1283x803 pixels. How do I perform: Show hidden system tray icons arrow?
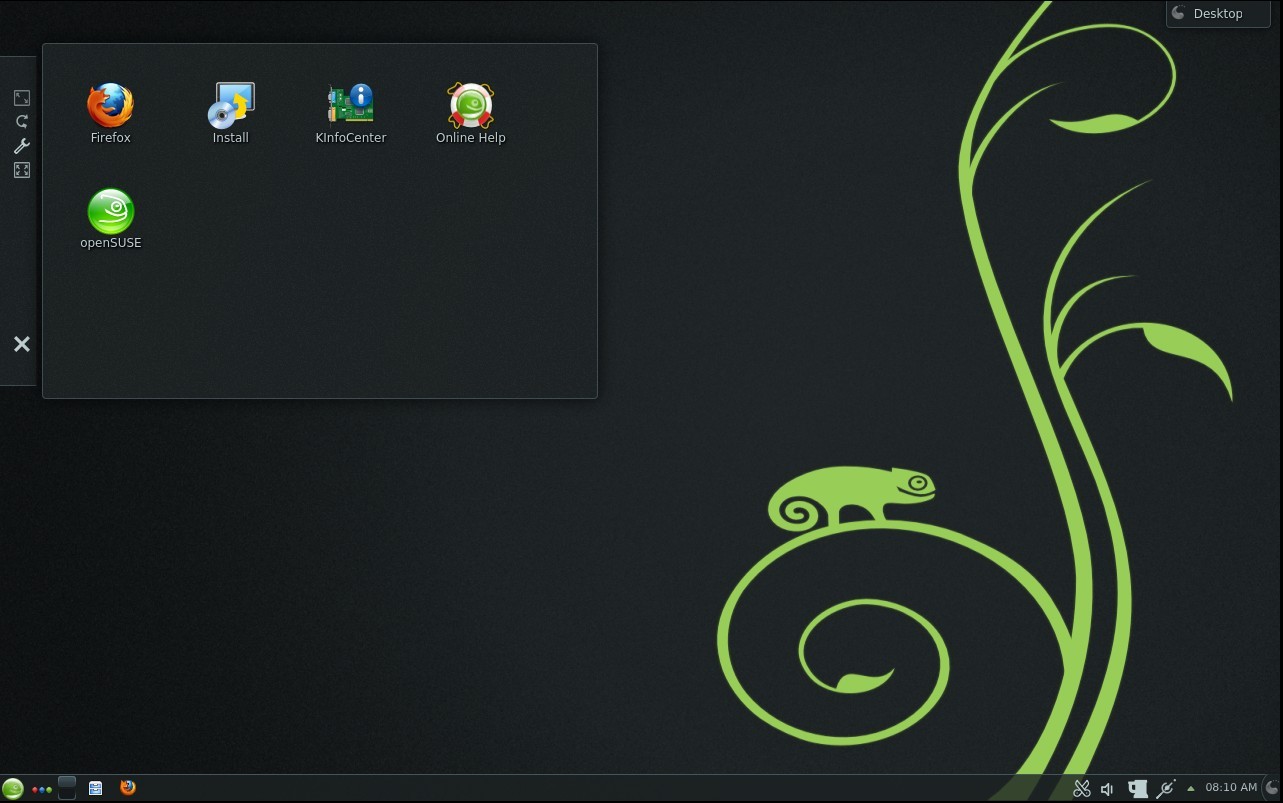coord(1191,789)
